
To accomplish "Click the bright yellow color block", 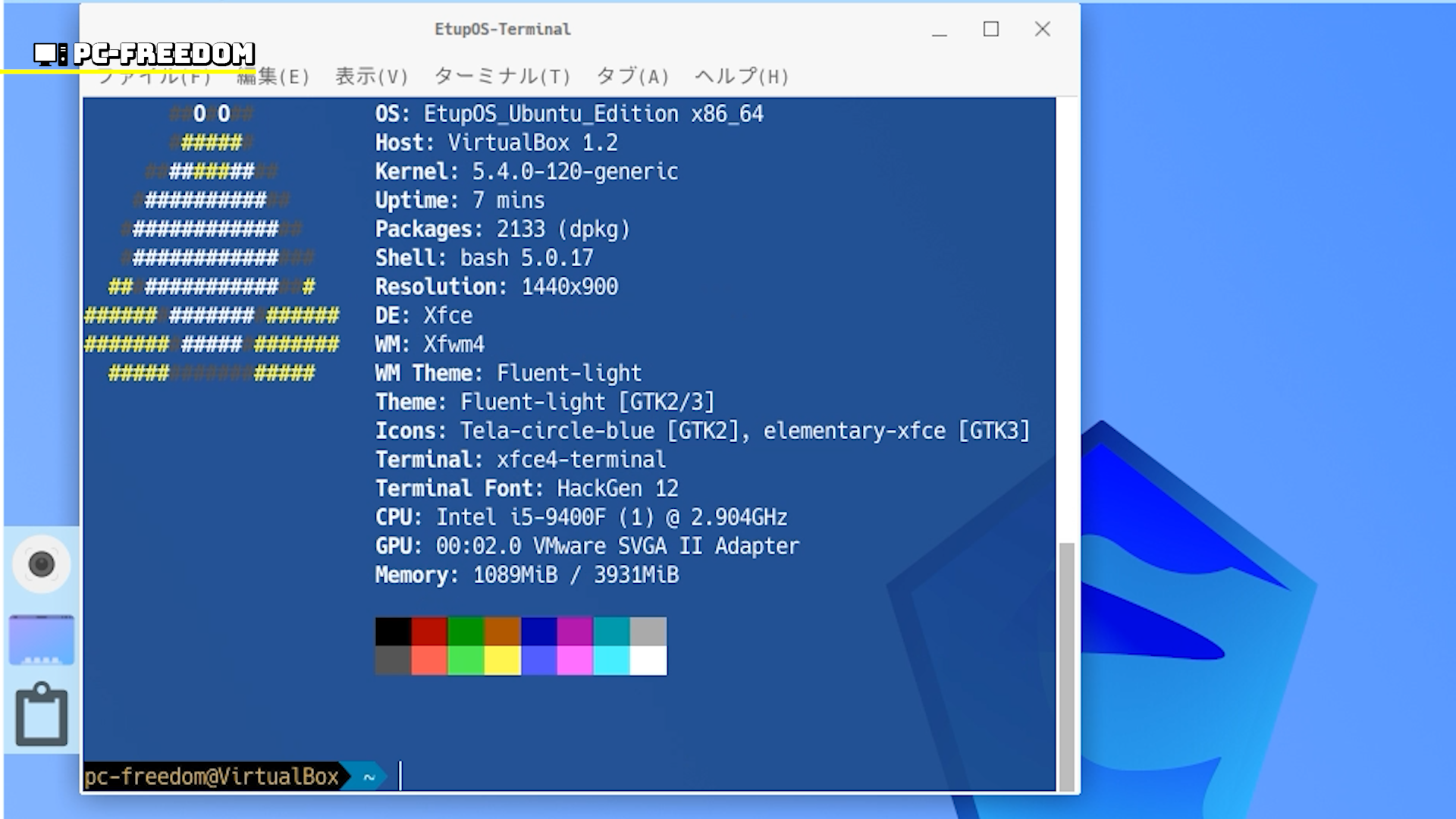I will pos(502,661).
